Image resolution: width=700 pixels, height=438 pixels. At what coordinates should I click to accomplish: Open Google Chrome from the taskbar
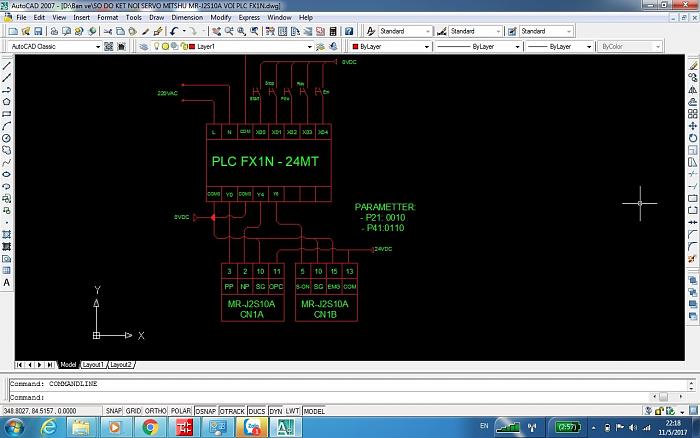pos(150,427)
